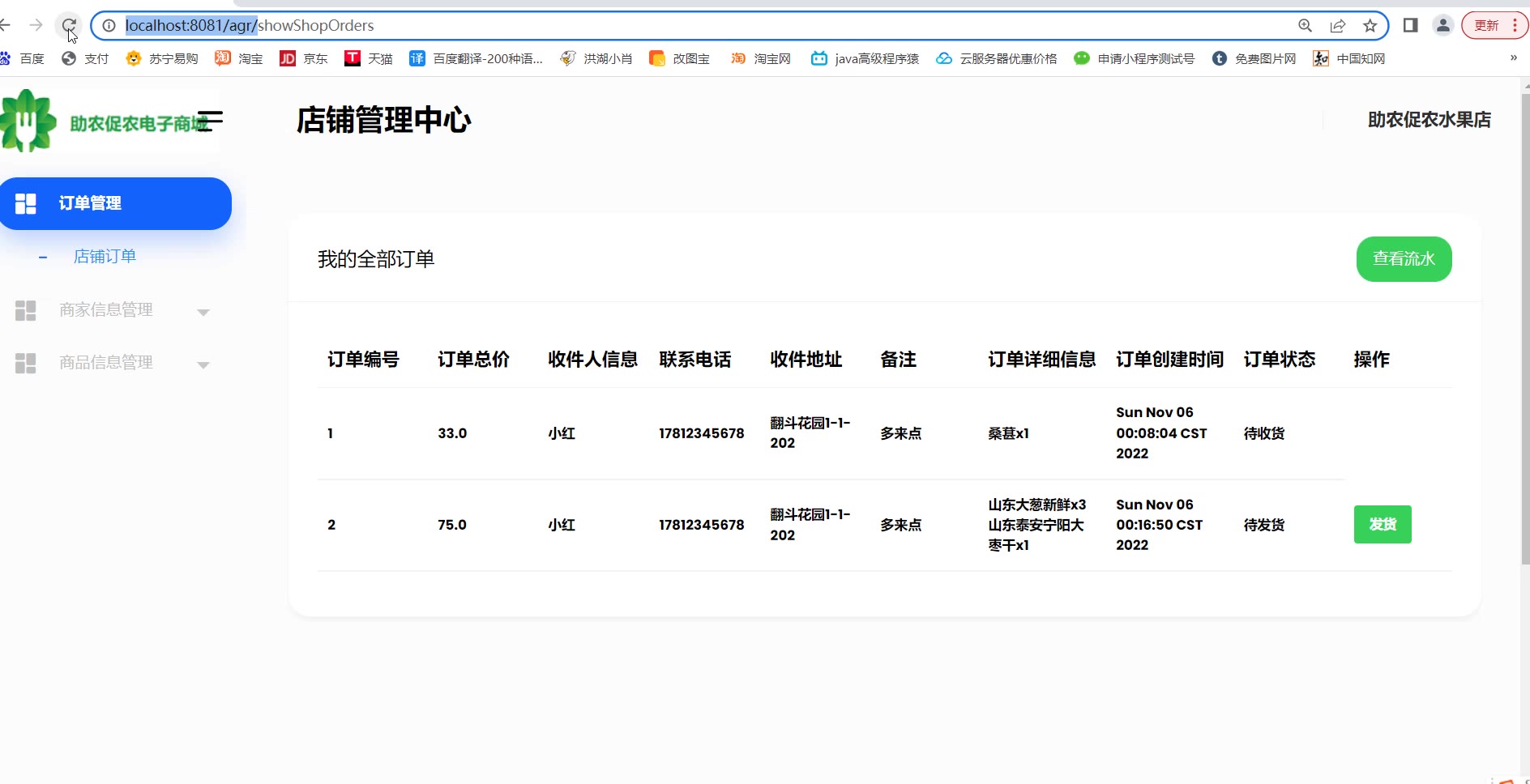Expand the 商家信息管理 sidebar menu

pos(106,310)
